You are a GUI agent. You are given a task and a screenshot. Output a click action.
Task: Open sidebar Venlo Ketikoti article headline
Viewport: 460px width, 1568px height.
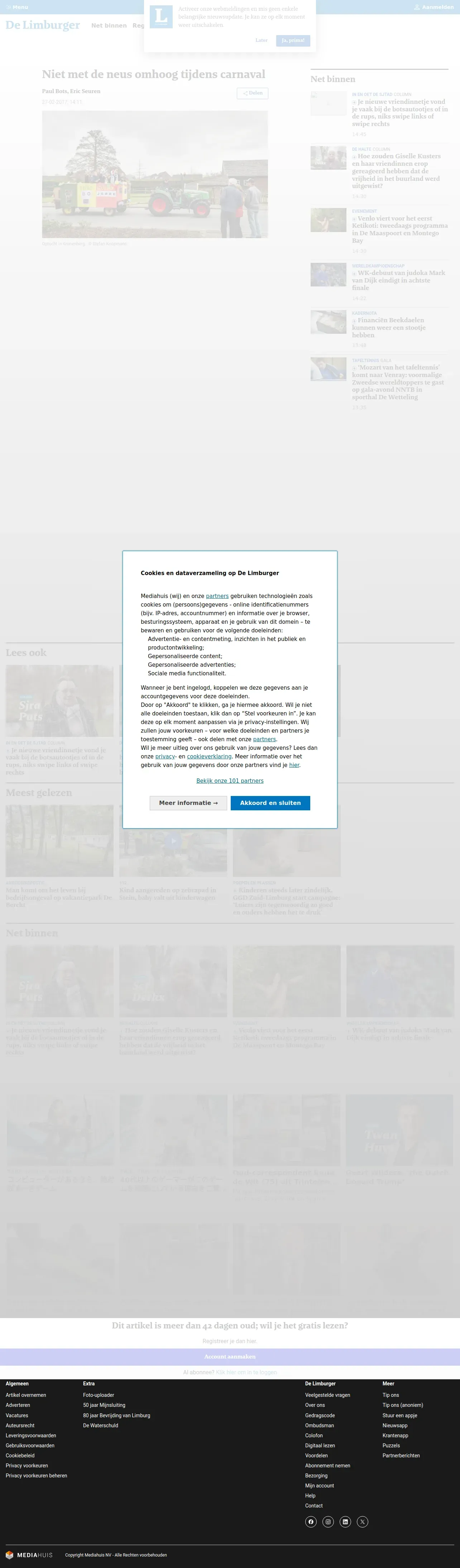tap(400, 229)
